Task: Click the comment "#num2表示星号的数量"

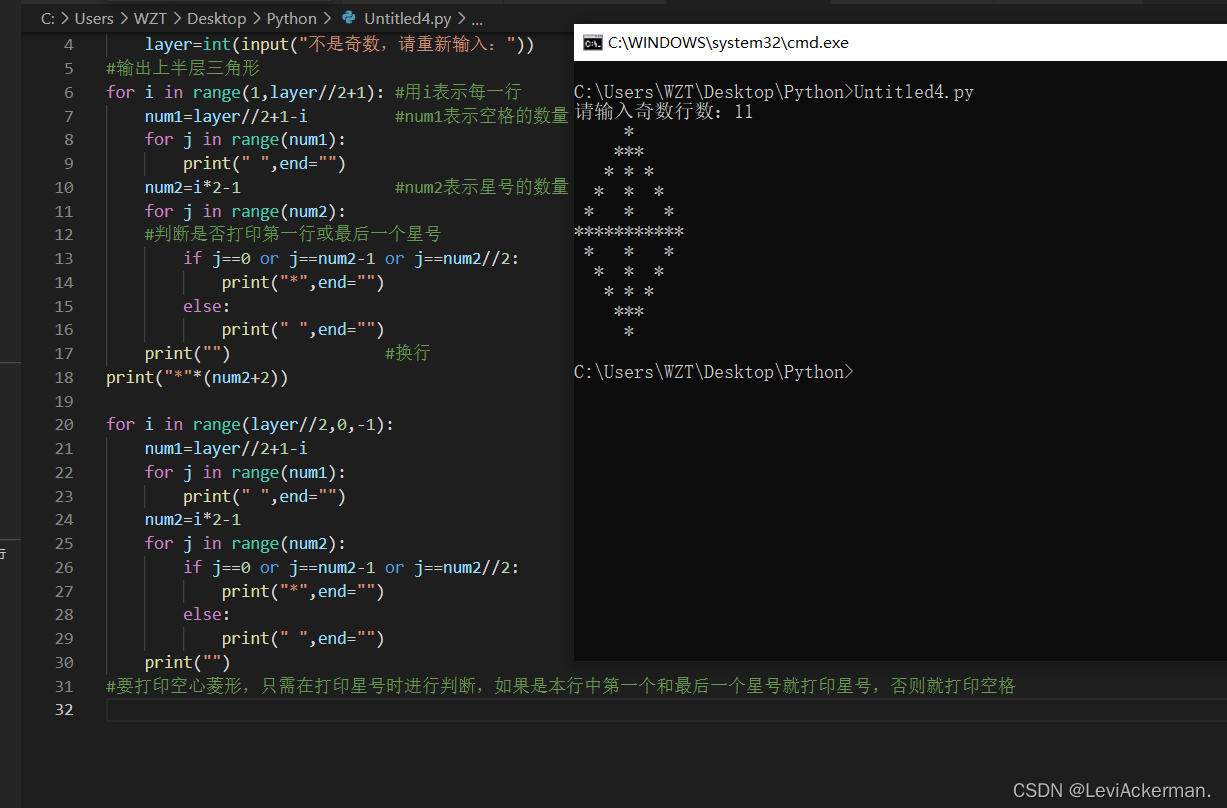Action: pos(482,187)
